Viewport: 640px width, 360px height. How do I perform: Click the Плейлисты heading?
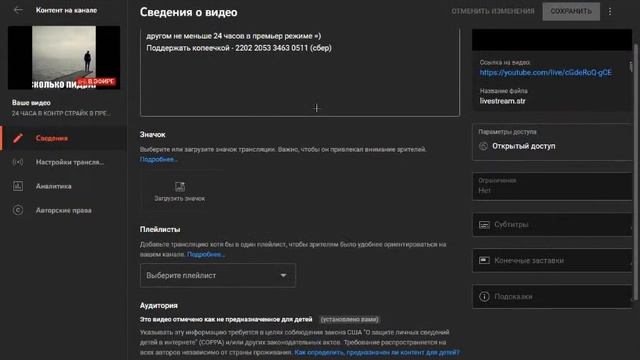click(160, 229)
